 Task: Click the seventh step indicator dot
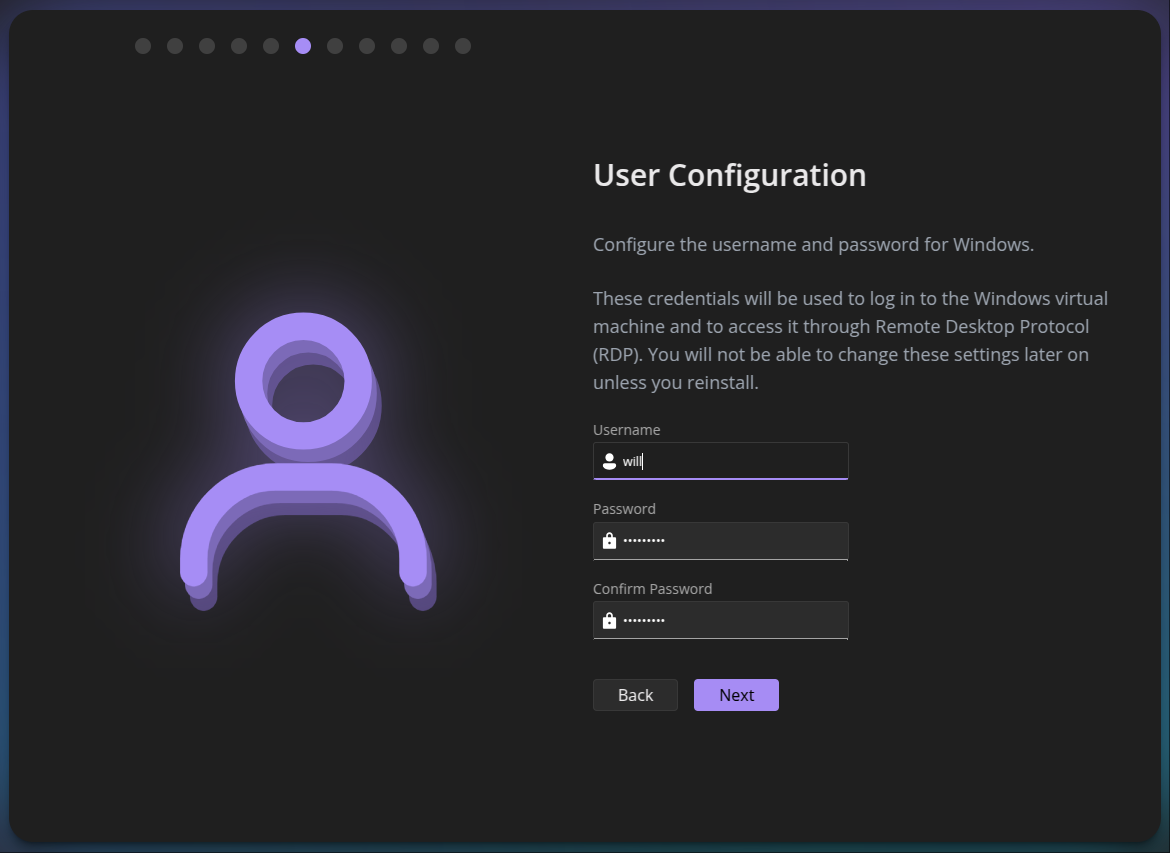pos(335,46)
